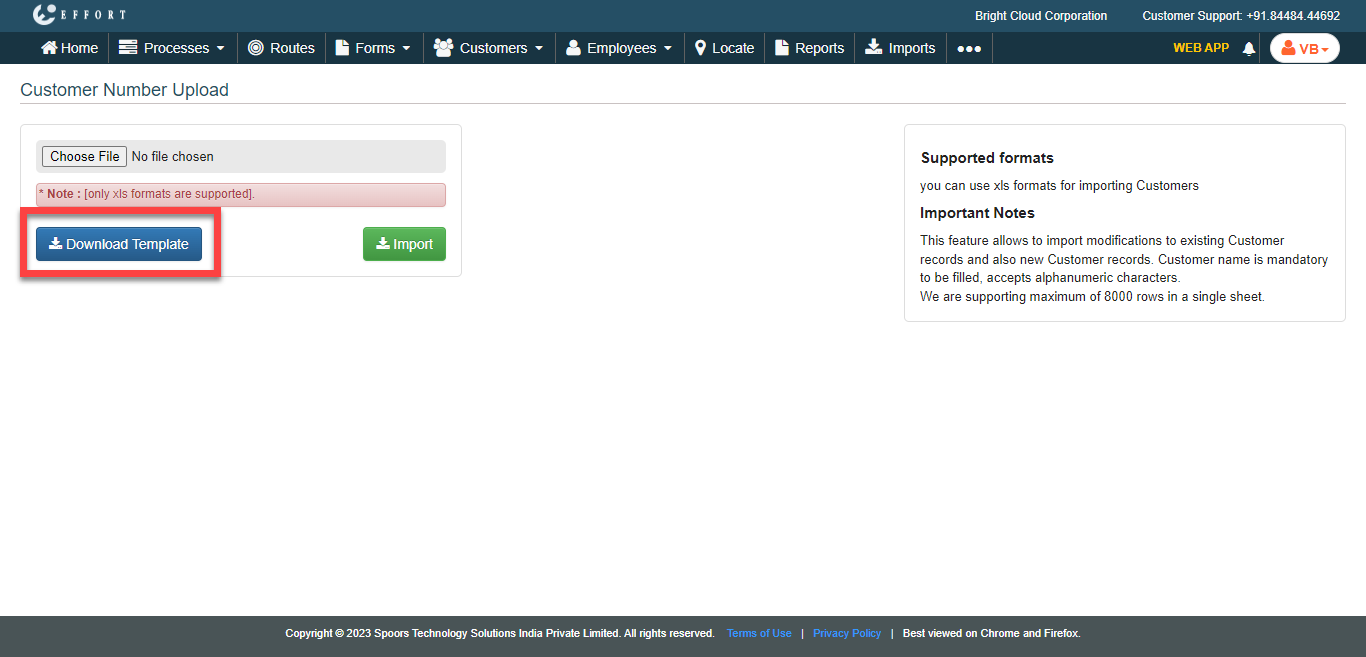Image resolution: width=1366 pixels, height=657 pixels.
Task: Click the Choose File button
Action: tap(84, 156)
